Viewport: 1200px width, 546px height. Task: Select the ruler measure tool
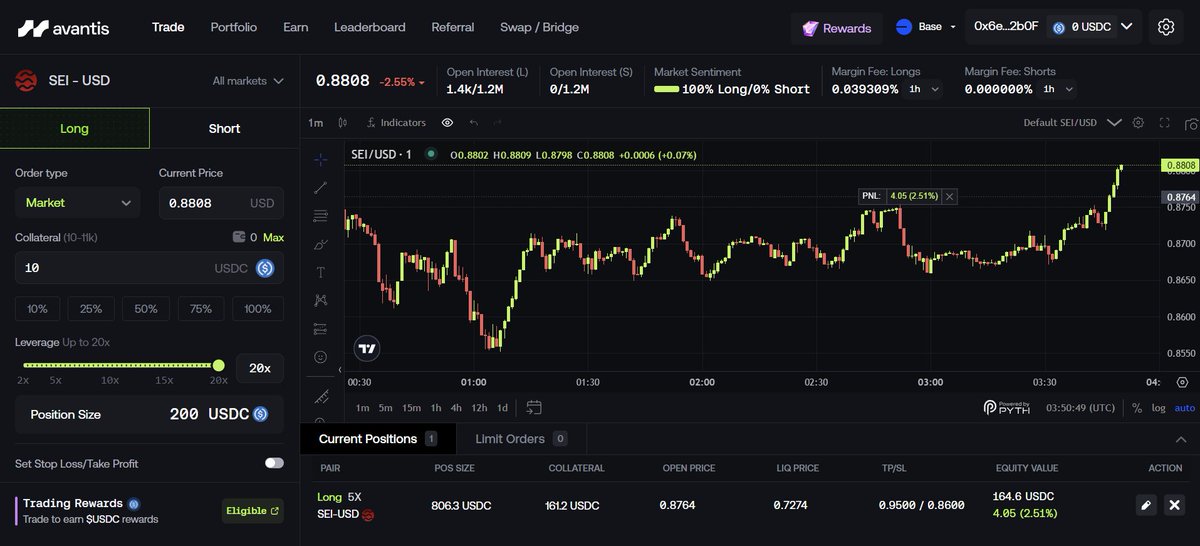[320, 397]
